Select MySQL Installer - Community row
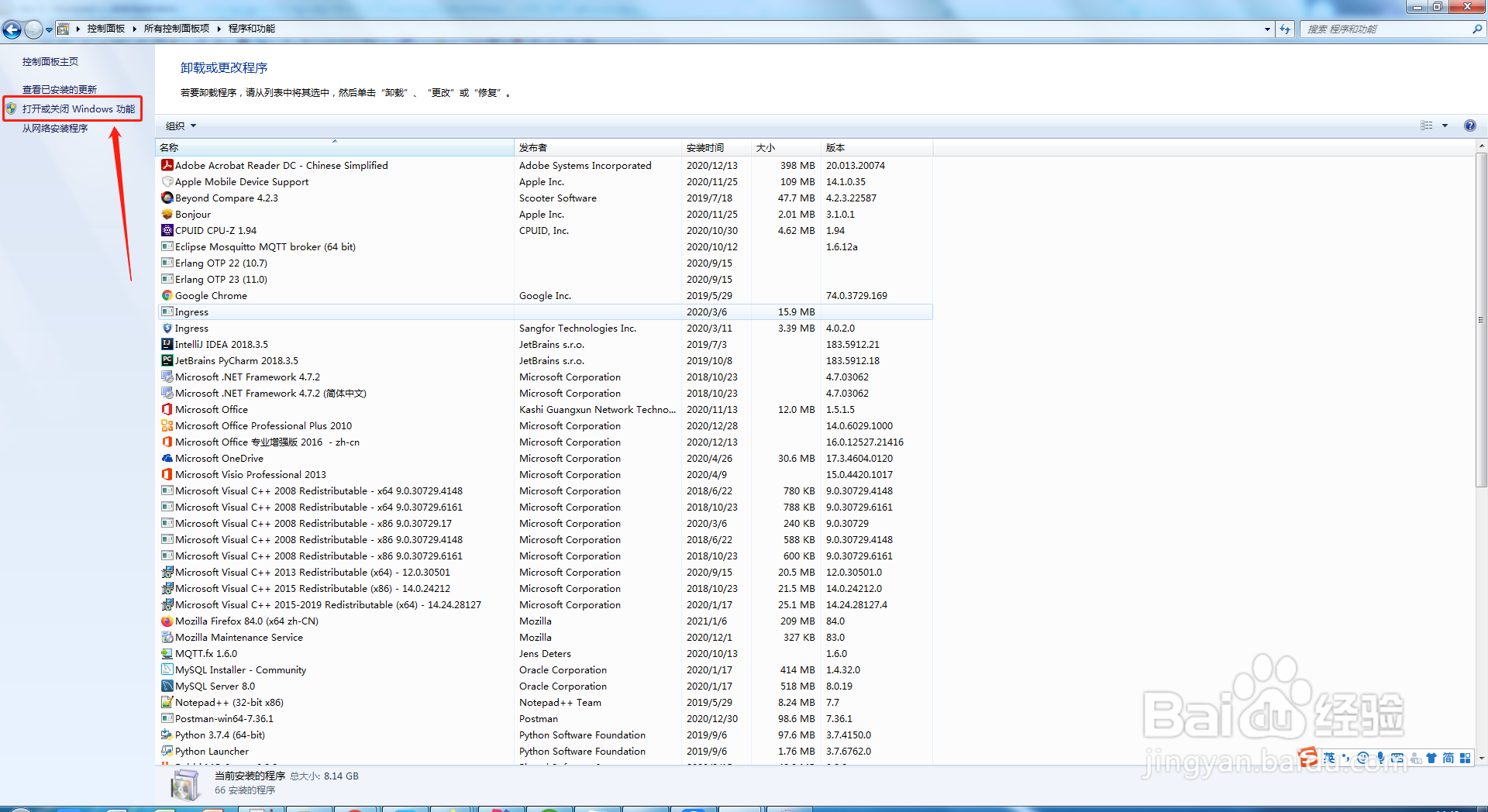 [545, 669]
